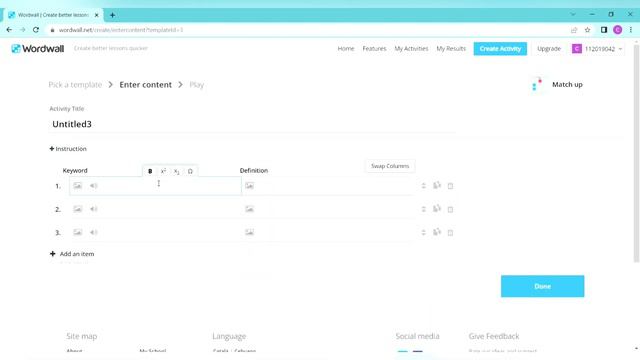
Task: Click the Give Feedback heading
Action: coord(494,336)
